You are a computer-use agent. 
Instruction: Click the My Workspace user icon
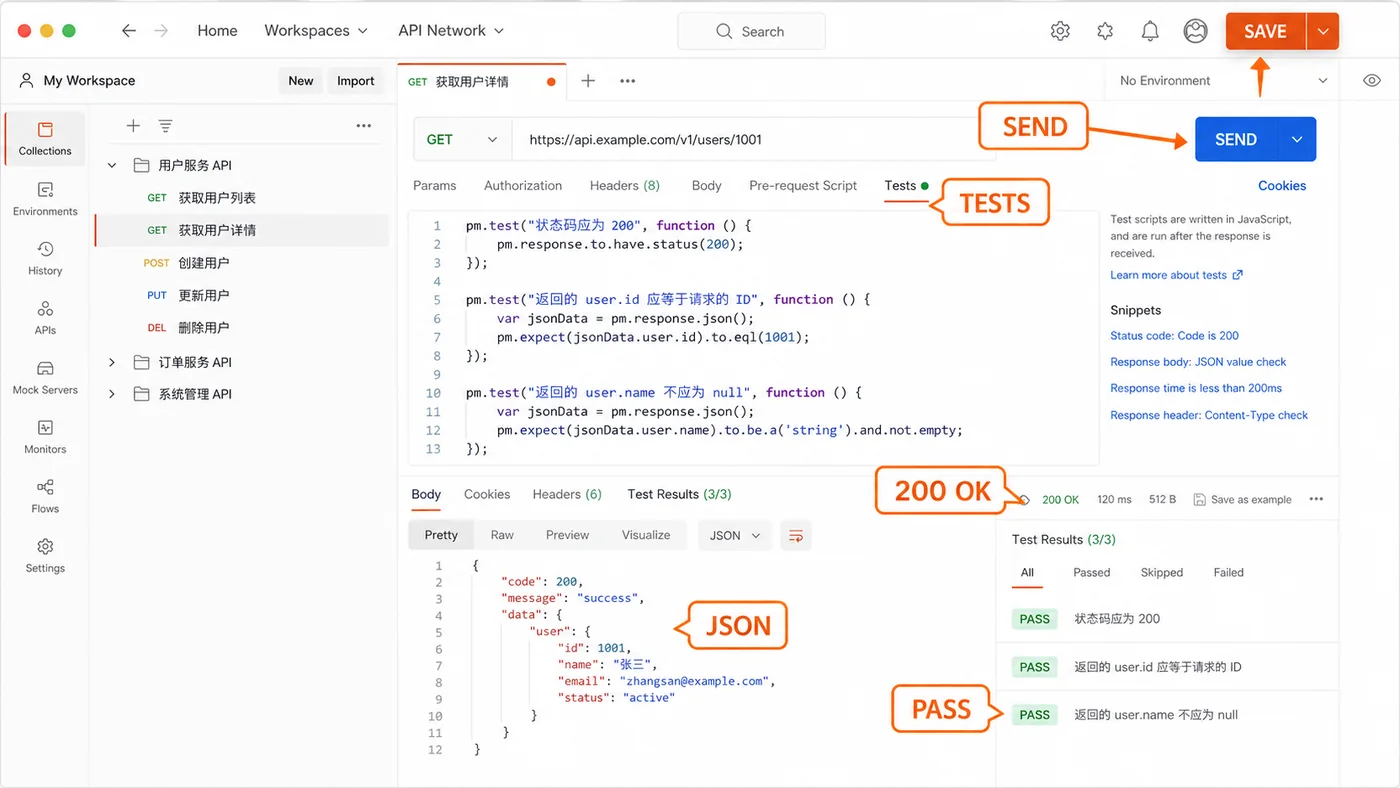click(26, 81)
